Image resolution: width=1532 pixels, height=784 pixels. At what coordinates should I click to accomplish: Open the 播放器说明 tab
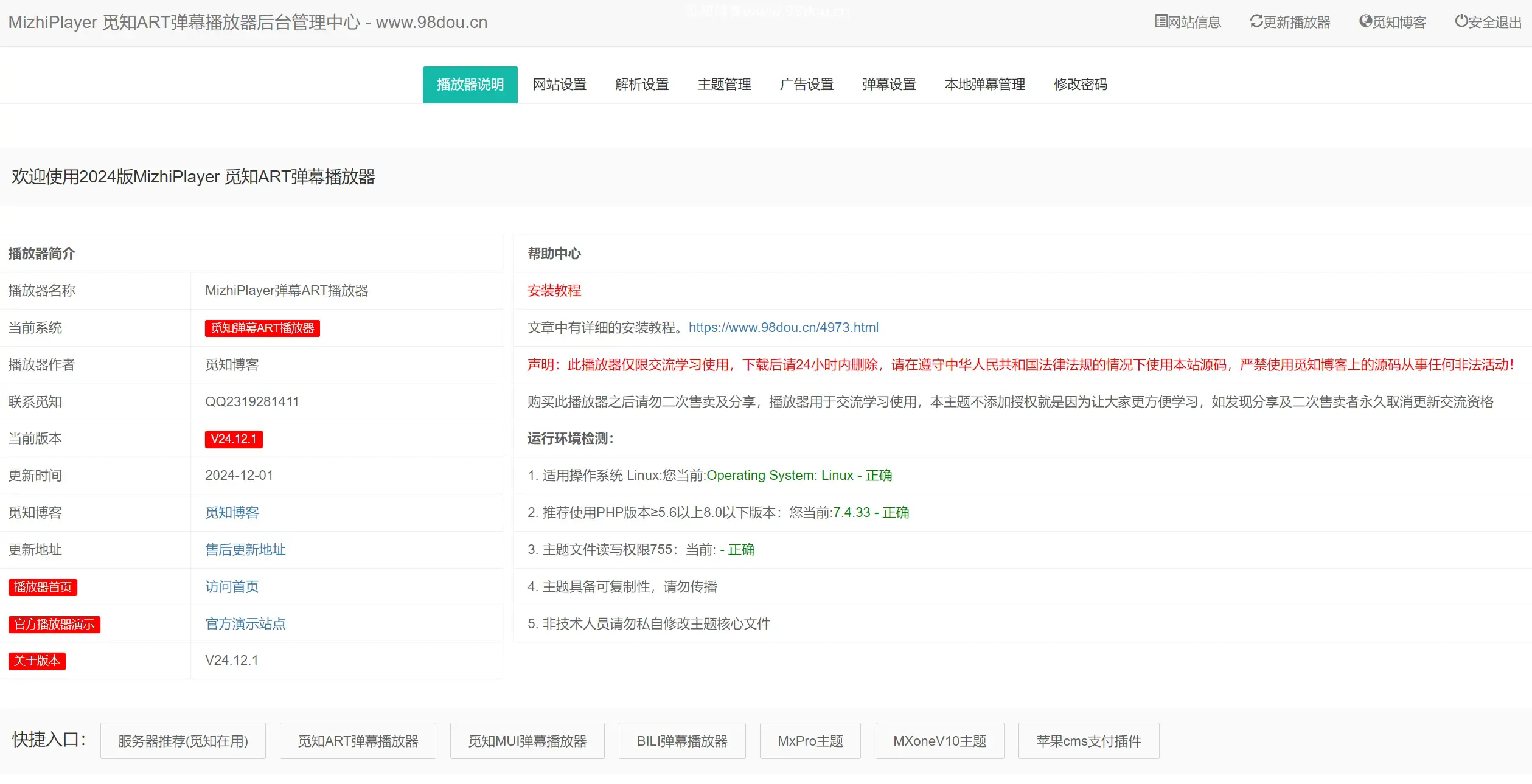[470, 85]
